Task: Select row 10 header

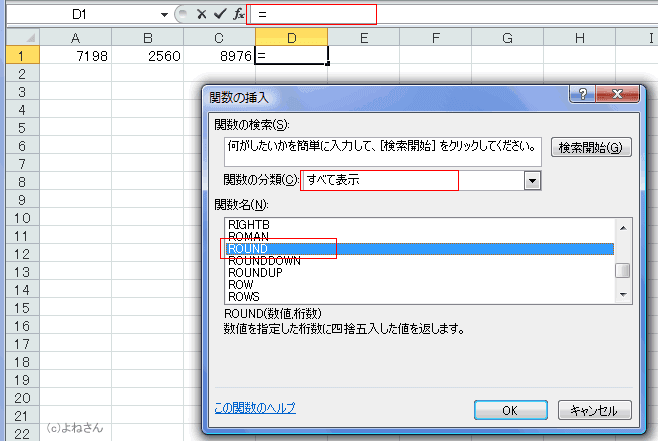Action: (x=23, y=218)
